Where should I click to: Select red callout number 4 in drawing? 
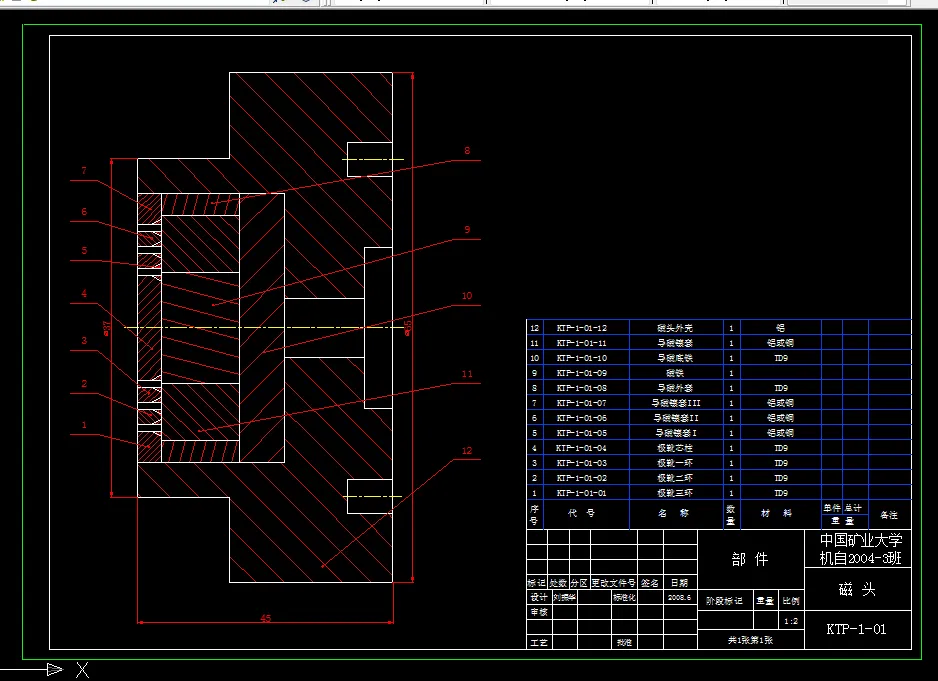(84, 293)
